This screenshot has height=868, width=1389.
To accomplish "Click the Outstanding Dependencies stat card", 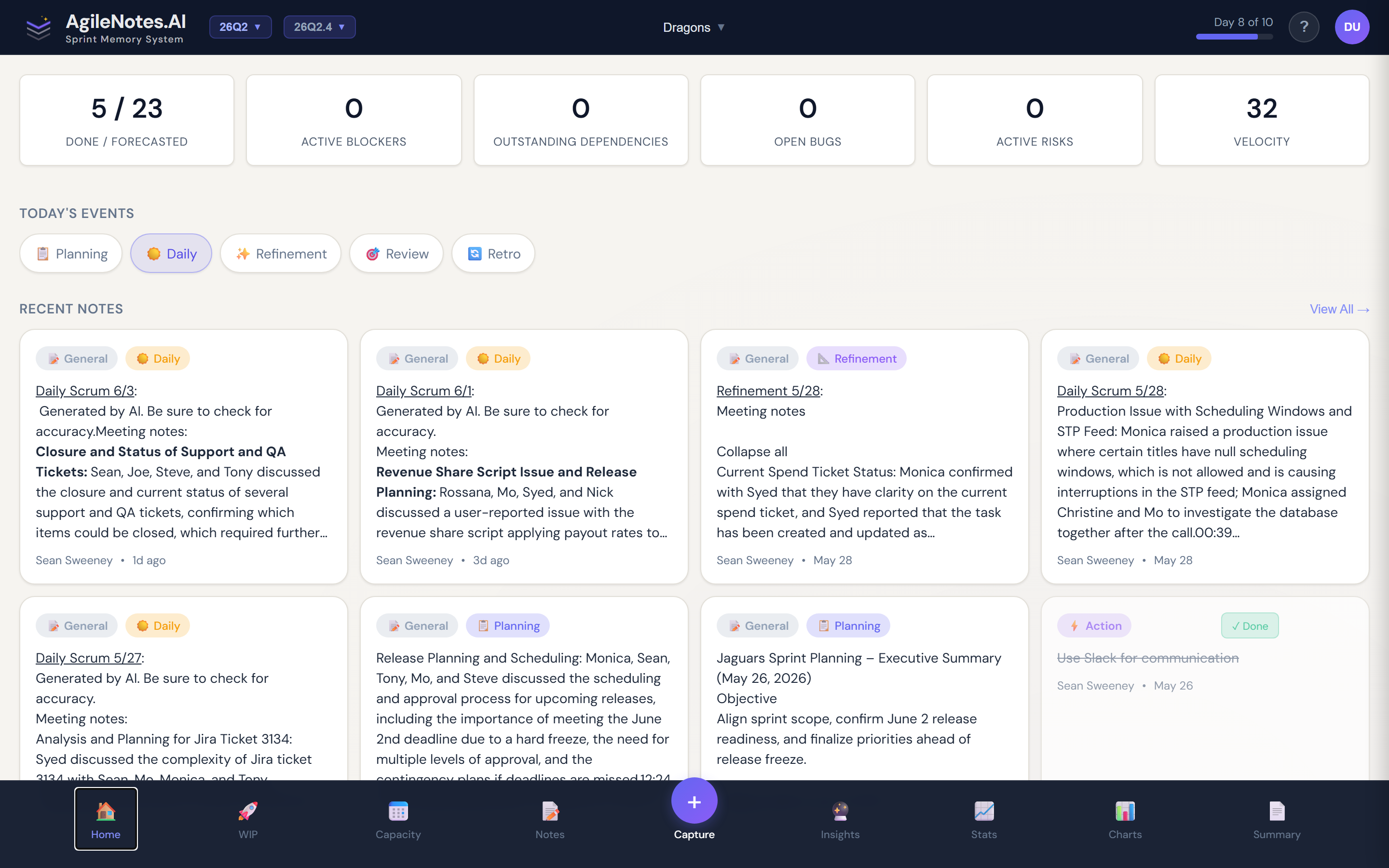I will pyautogui.click(x=580, y=120).
